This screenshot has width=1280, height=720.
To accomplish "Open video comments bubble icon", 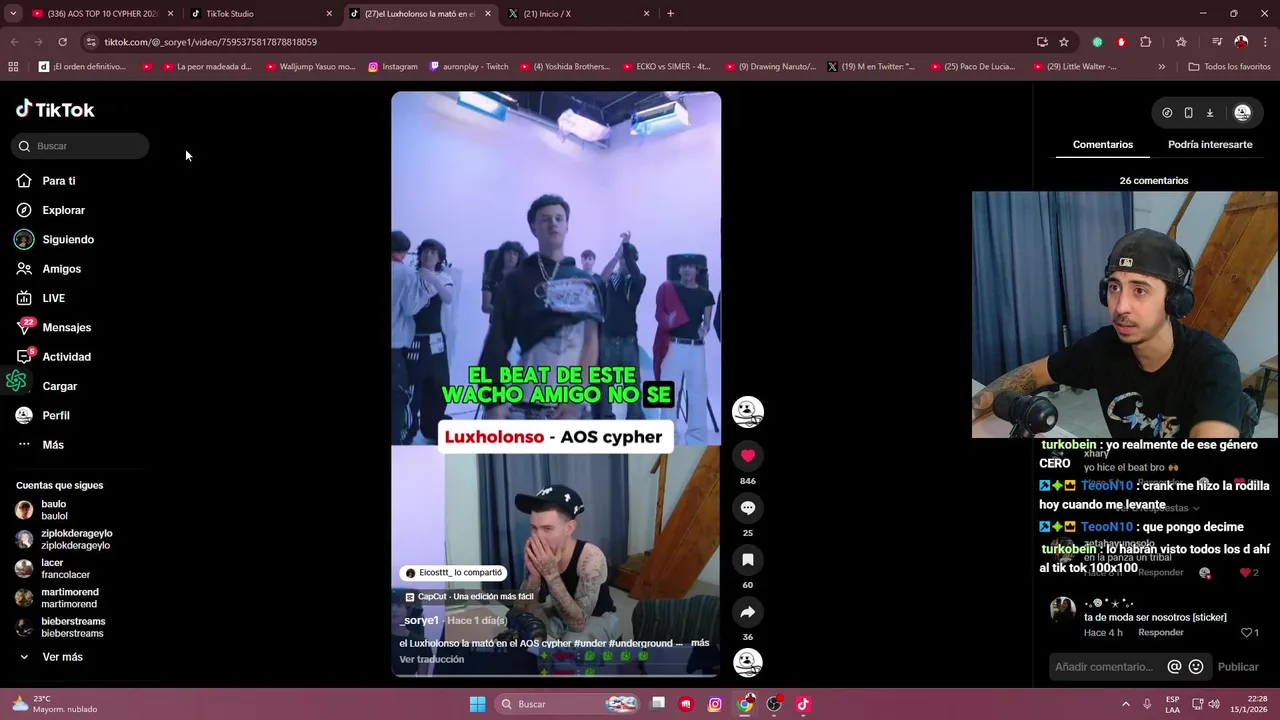I will click(747, 508).
